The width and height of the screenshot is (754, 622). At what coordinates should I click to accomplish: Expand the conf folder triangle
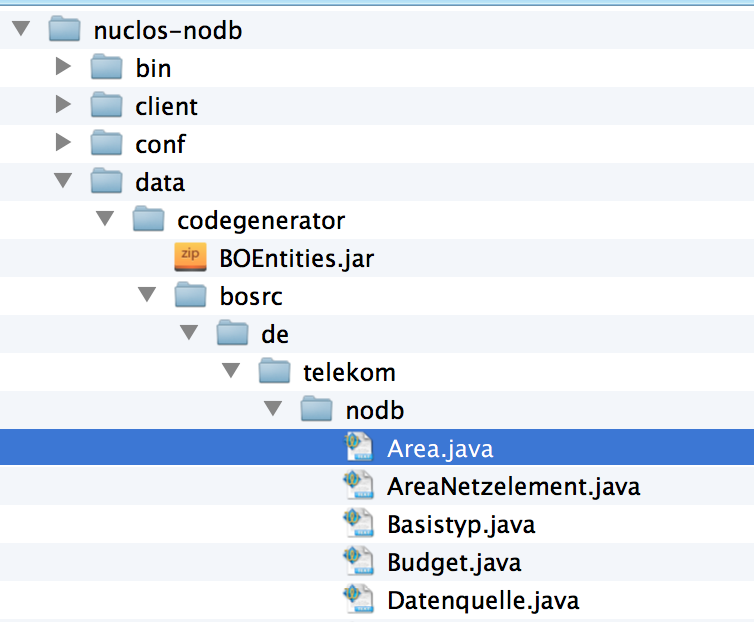pyautogui.click(x=63, y=142)
